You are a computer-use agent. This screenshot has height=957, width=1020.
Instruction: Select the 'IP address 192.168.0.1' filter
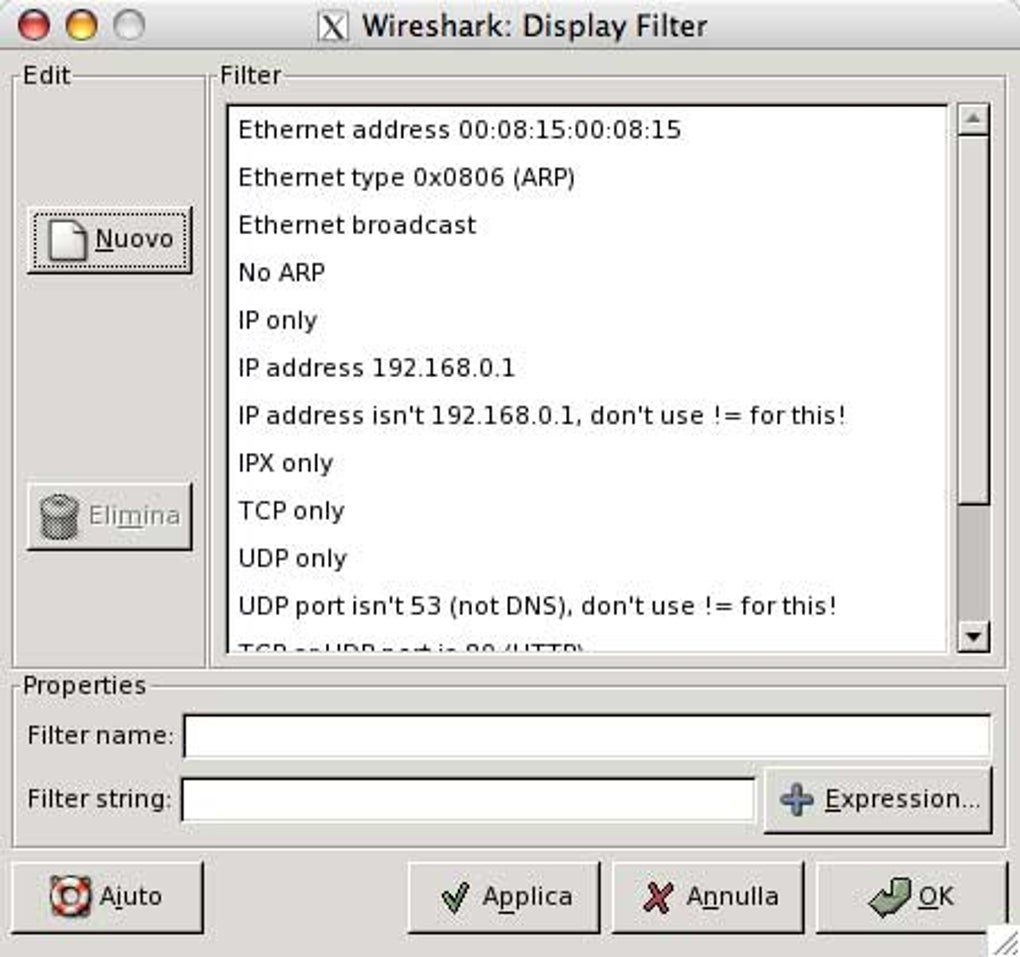click(587, 368)
